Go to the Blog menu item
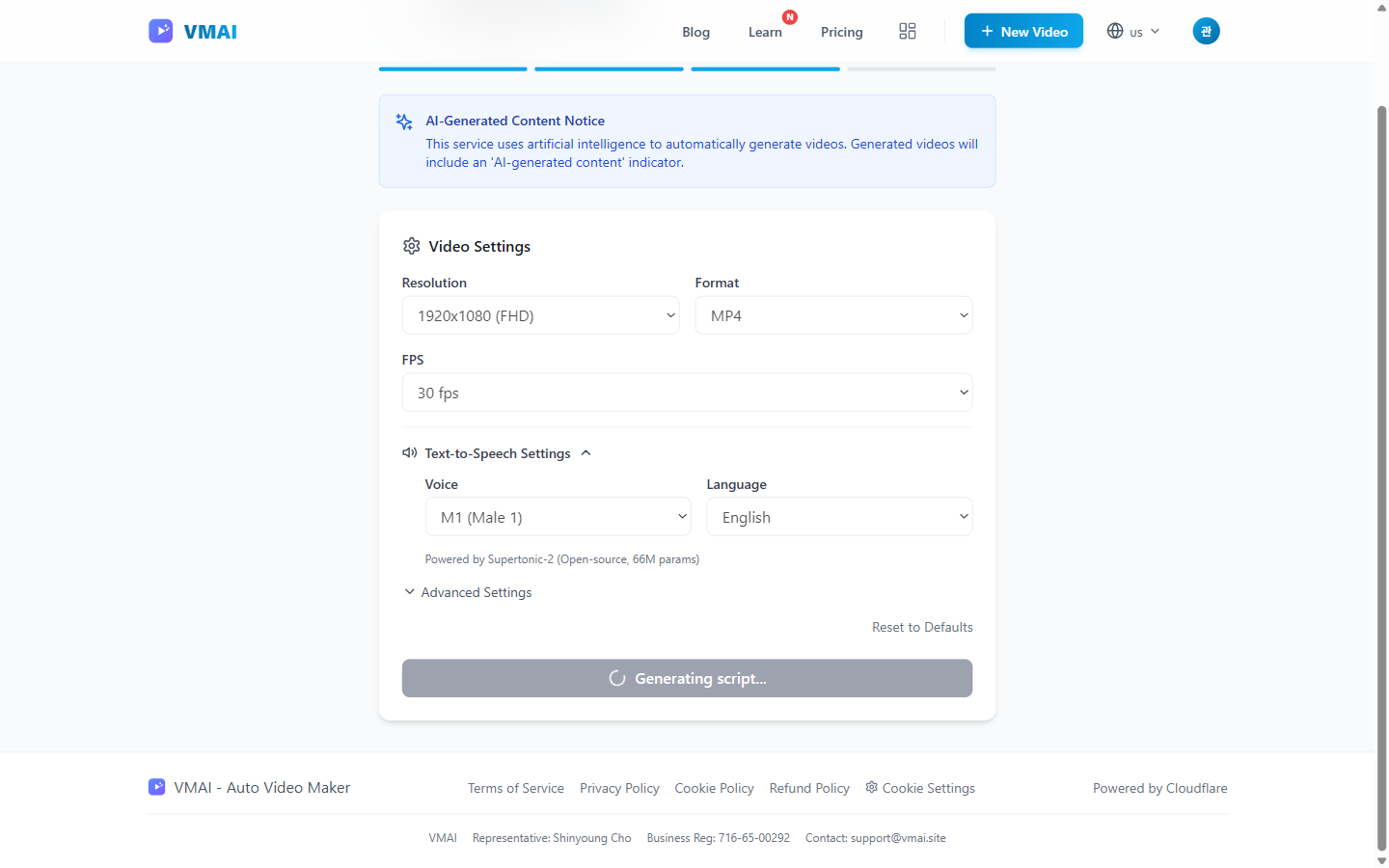Viewport: 1389px width, 868px height. point(695,32)
